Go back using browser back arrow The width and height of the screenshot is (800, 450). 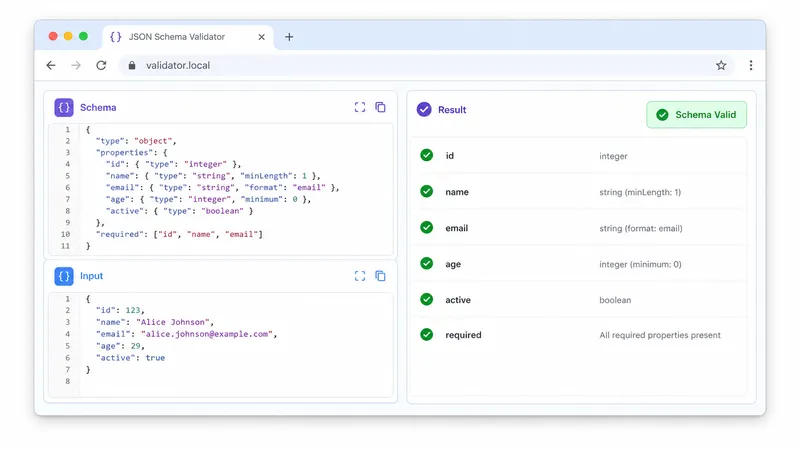coord(51,65)
